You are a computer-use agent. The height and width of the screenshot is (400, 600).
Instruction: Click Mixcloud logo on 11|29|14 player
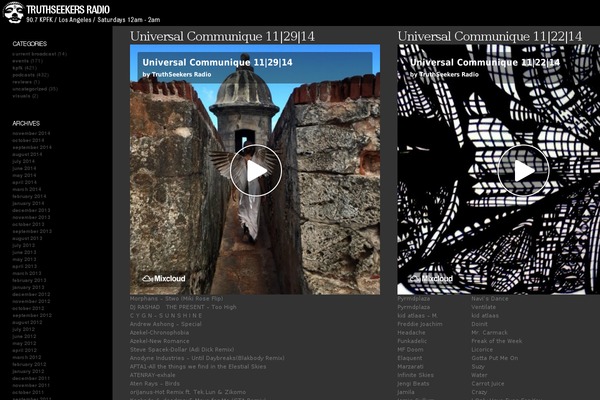(161, 278)
